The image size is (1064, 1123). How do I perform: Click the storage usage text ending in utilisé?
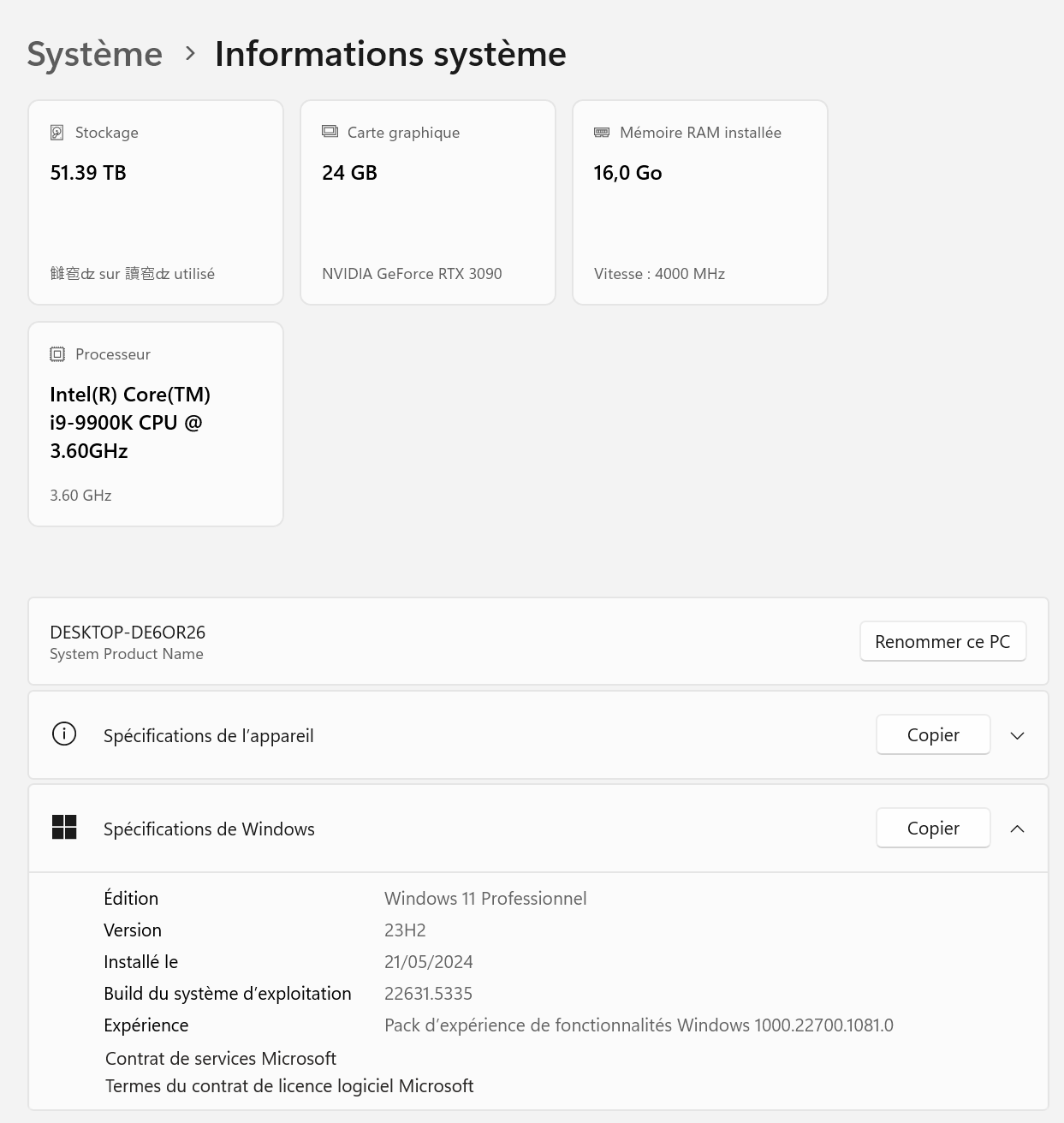pos(133,274)
